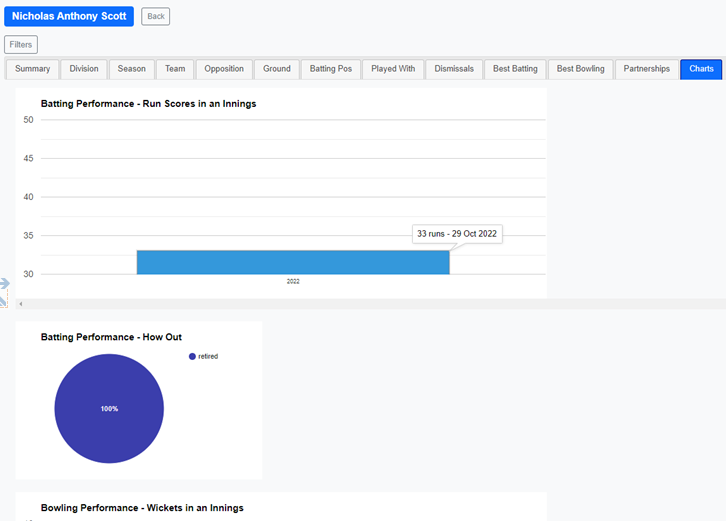Screen dimensions: 726x521
Task: Select the active Charts tab
Action: pos(701,69)
